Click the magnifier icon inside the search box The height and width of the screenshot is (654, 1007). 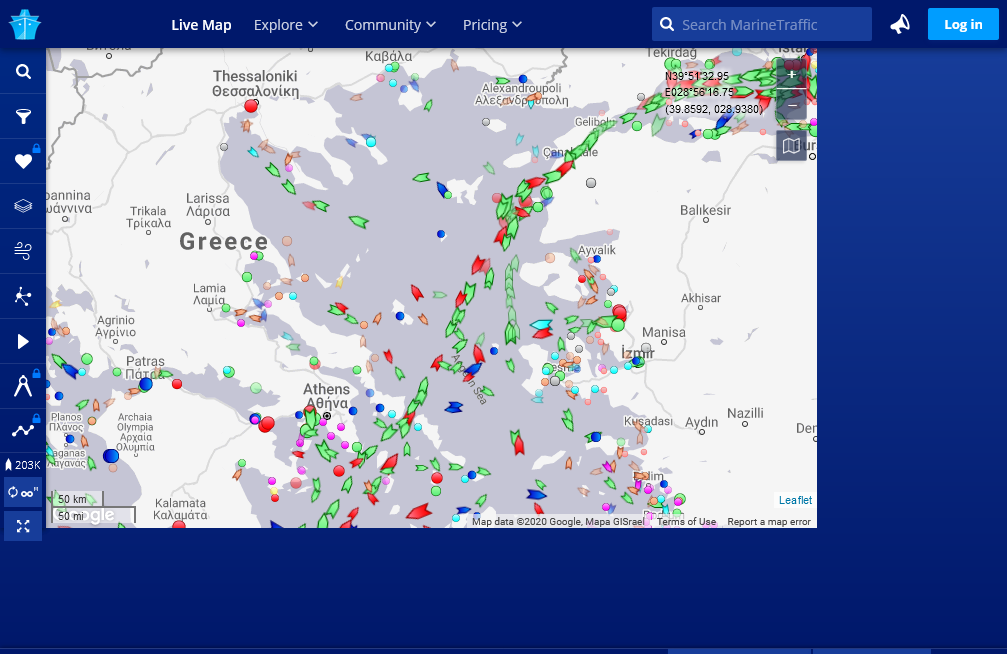[x=667, y=24]
